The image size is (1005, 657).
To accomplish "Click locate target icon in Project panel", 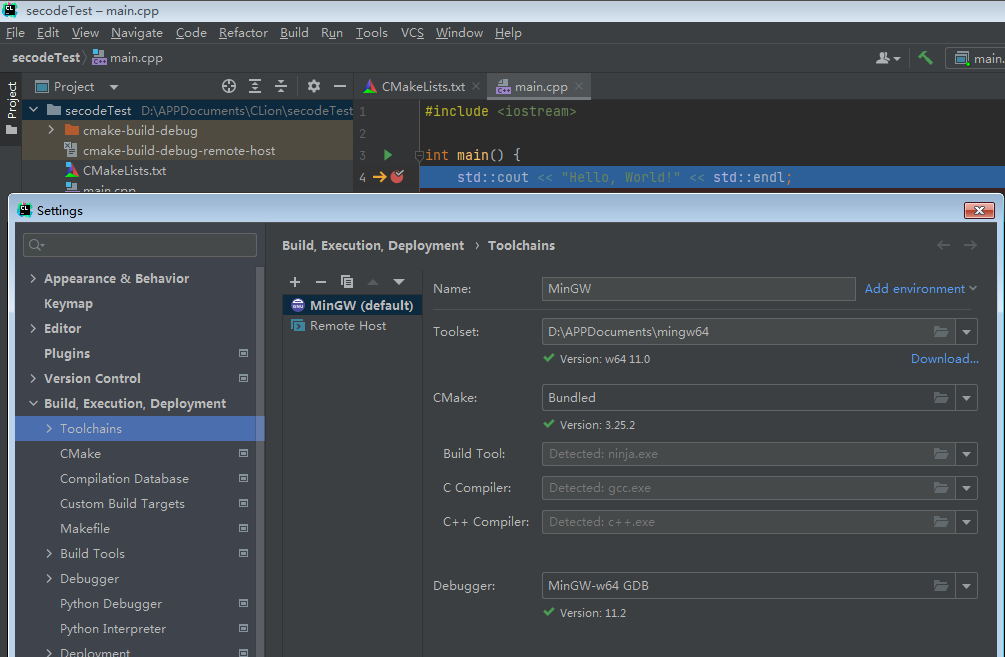I will click(x=229, y=86).
